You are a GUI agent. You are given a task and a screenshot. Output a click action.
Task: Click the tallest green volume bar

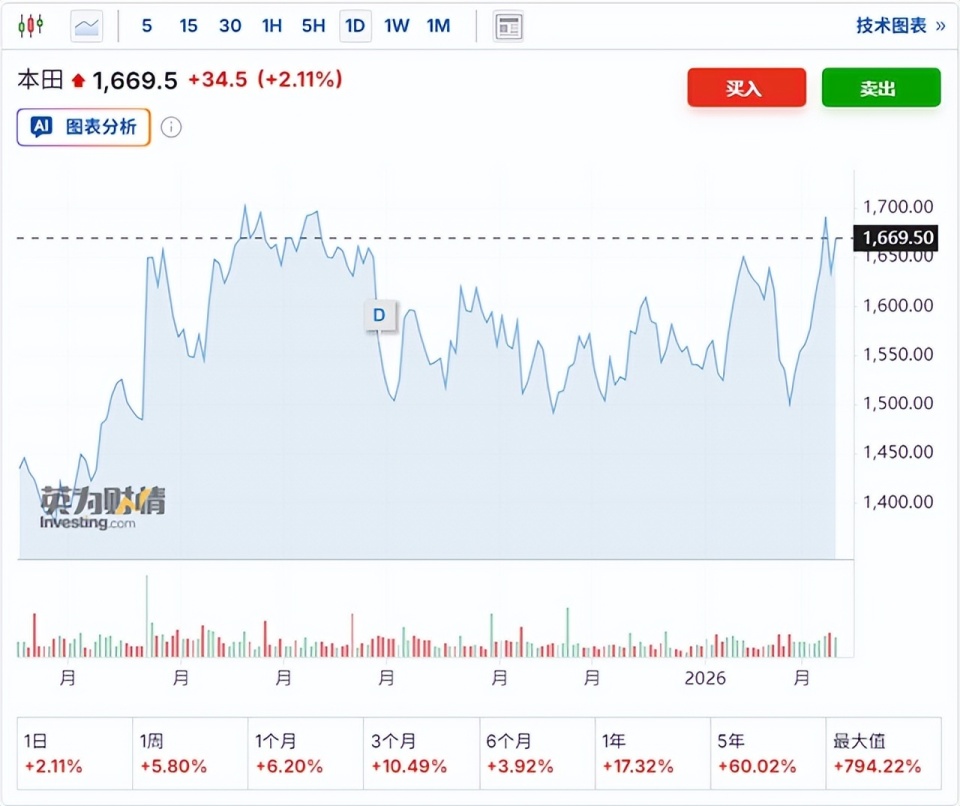pyautogui.click(x=146, y=616)
